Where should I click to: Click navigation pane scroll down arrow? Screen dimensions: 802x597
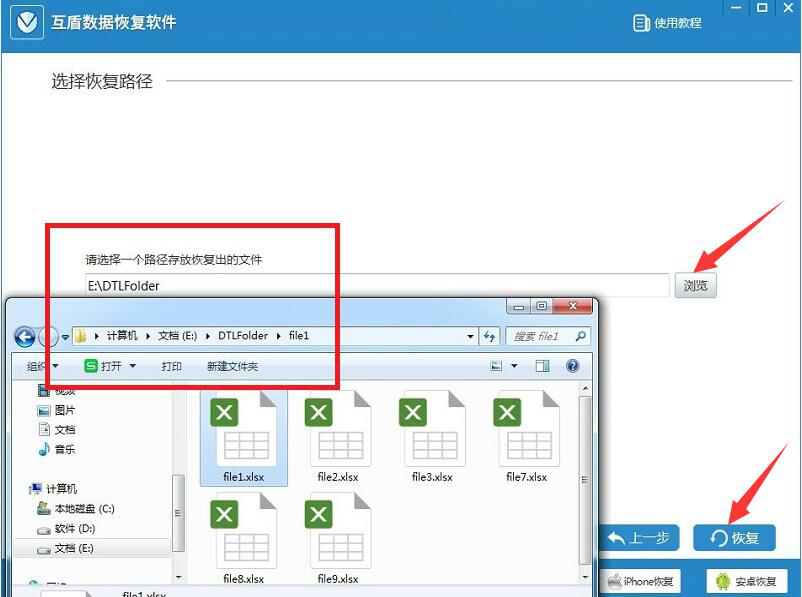click(x=179, y=578)
